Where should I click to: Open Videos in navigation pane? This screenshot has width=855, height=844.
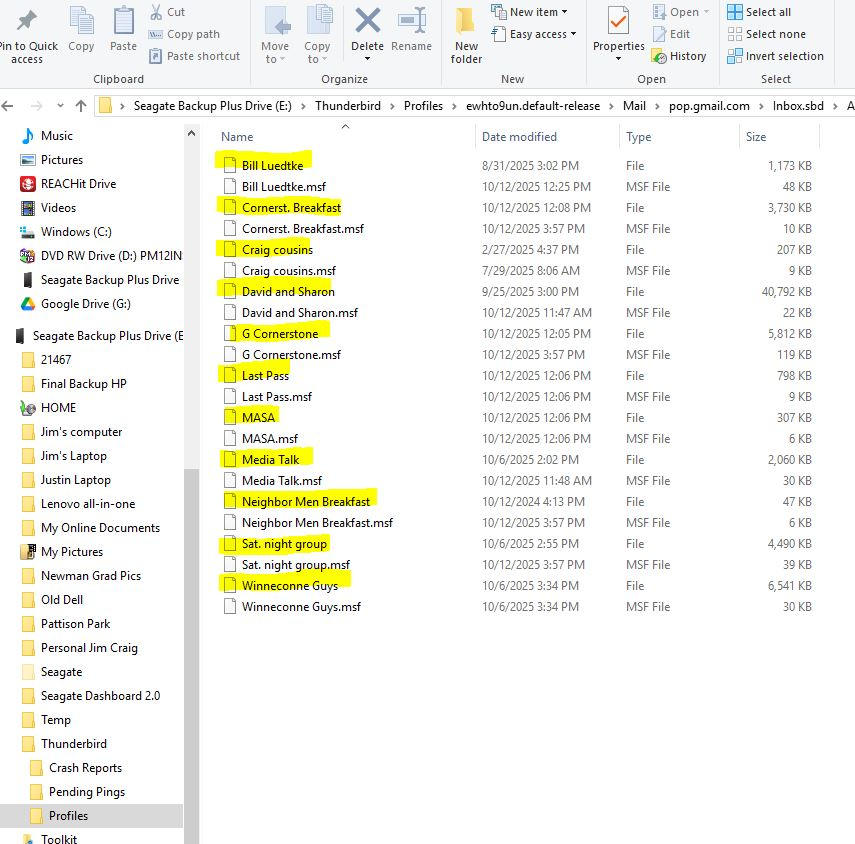48,208
